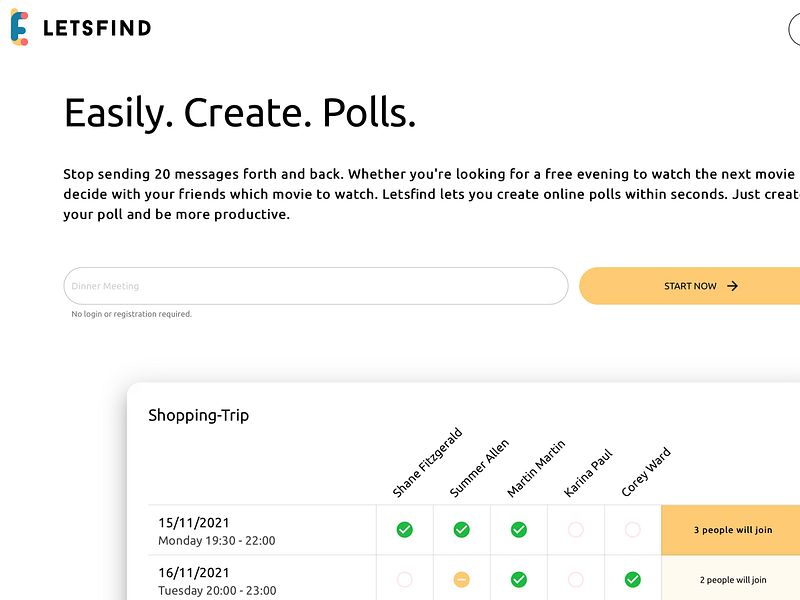The width and height of the screenshot is (800, 600).
Task: Click the Letsfind logo icon
Action: (19, 27)
